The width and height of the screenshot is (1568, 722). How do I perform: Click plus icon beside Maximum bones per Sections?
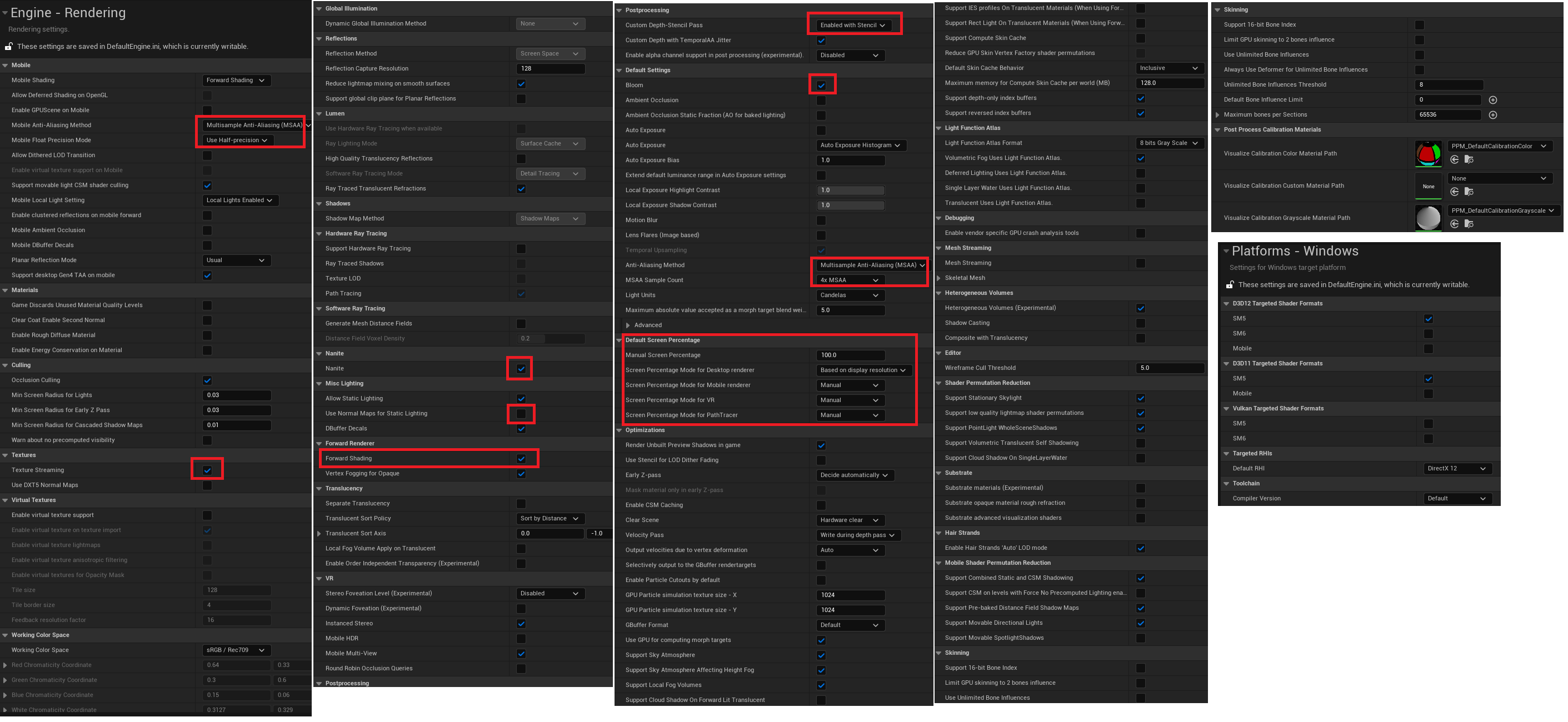(x=1492, y=115)
